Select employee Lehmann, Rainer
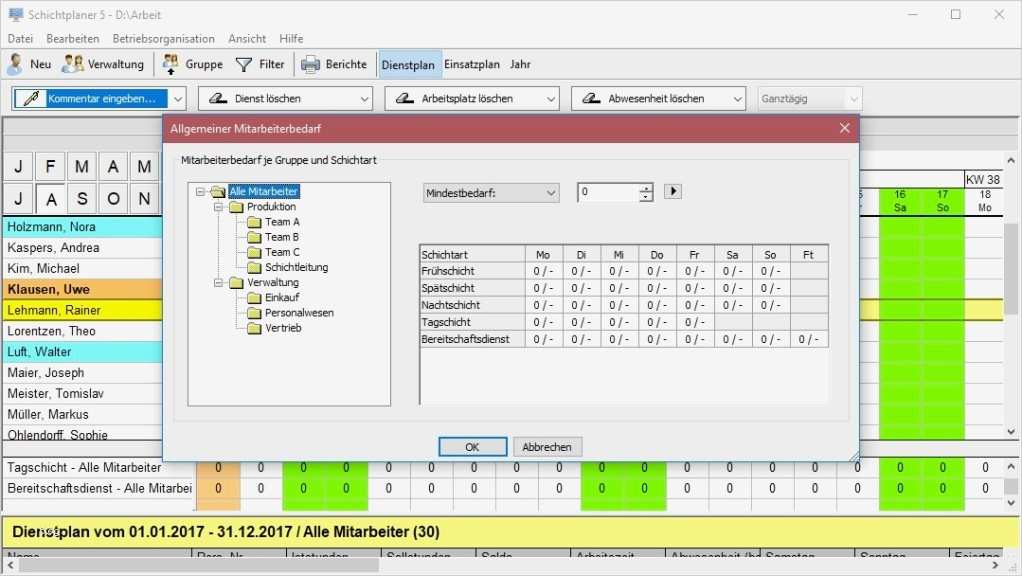Screen dimensions: 1022x576 click(83, 310)
